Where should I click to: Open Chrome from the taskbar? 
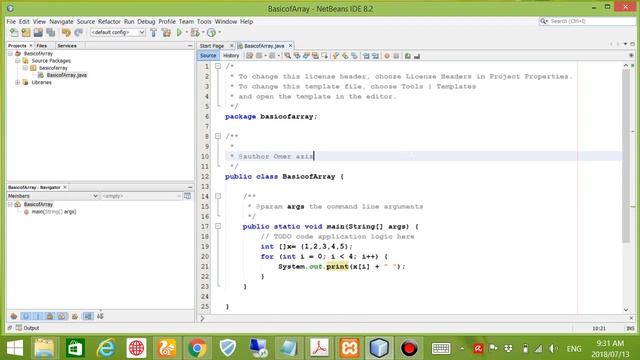197,348
